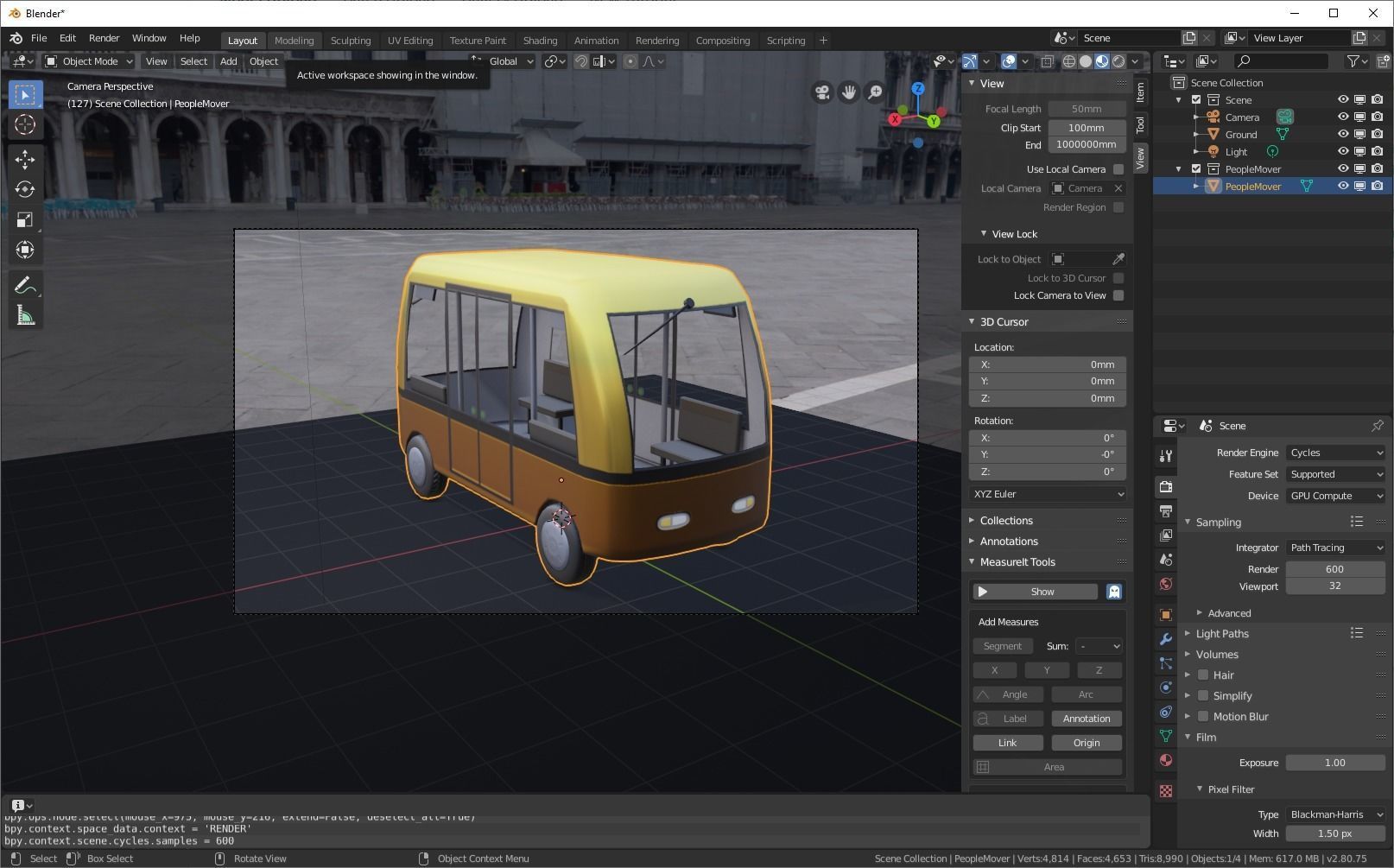The image size is (1394, 868).
Task: Click the MeasureIt Show button
Action: coord(1035,592)
